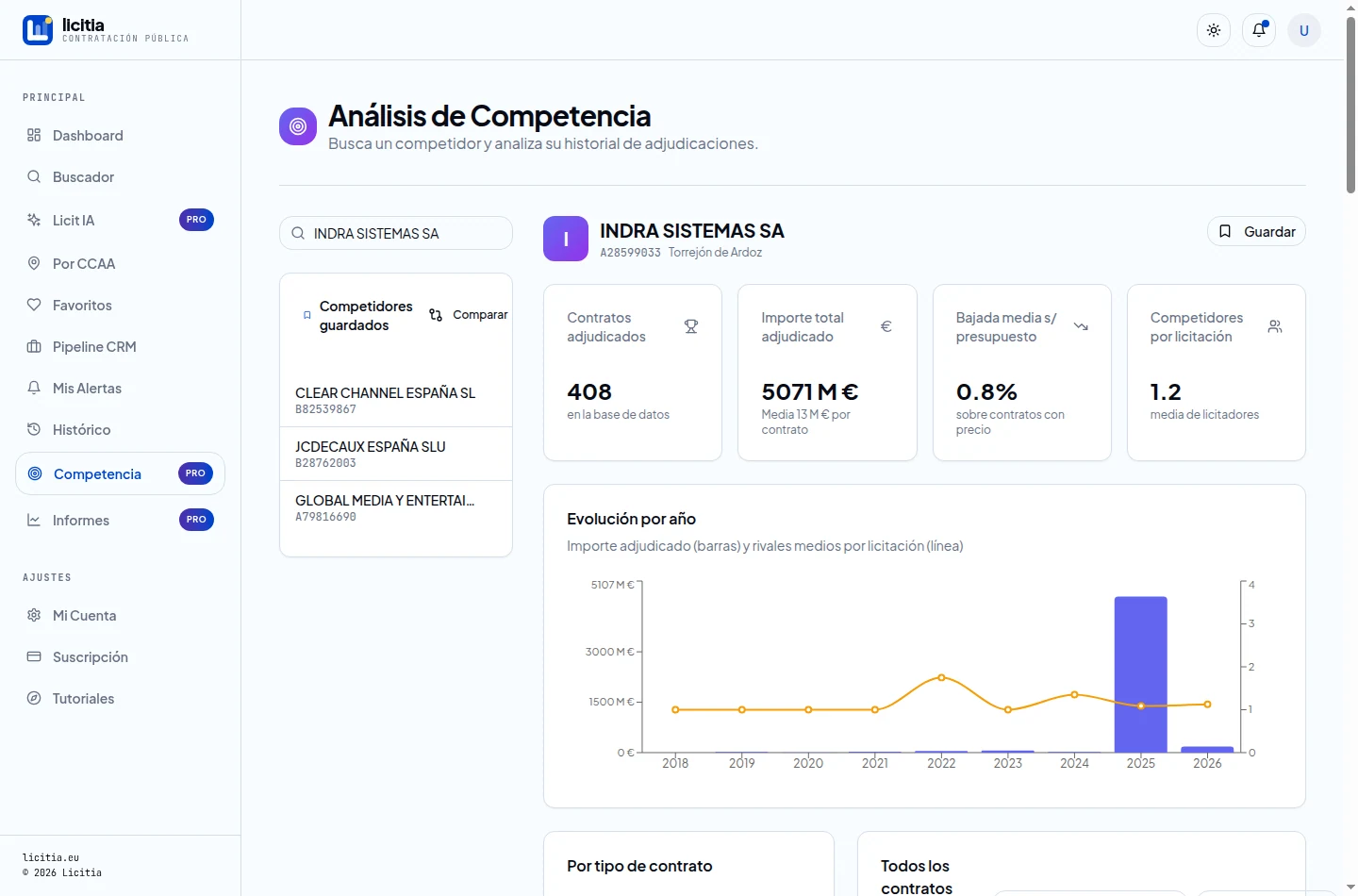The image size is (1358, 896).
Task: Click the Pipeline CRM briefcase icon
Action: (34, 346)
